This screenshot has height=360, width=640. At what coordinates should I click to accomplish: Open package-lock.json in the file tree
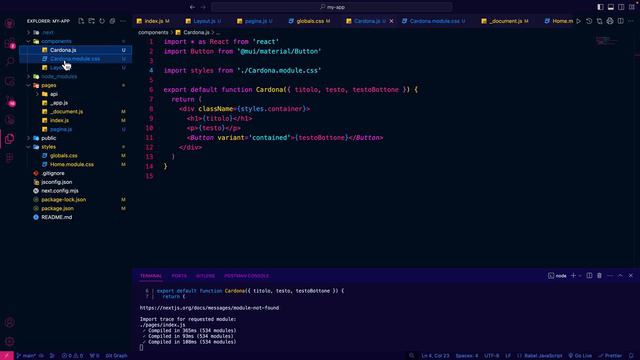click(64, 200)
